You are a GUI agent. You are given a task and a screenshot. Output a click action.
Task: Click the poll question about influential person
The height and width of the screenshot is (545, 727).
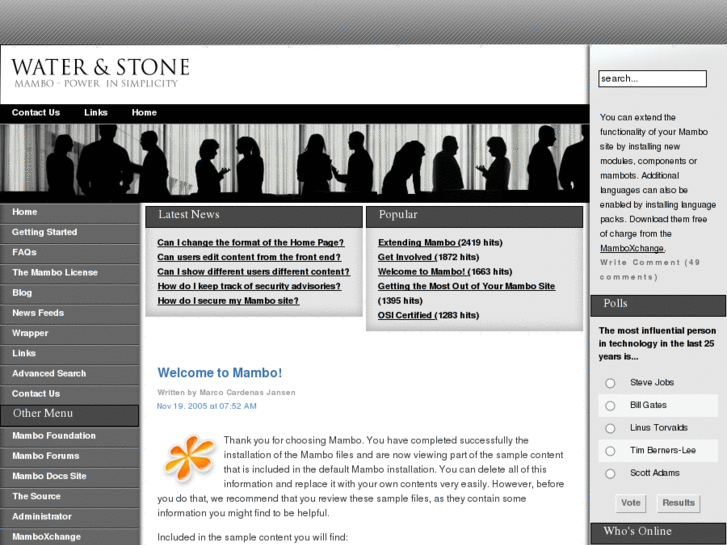(x=657, y=344)
